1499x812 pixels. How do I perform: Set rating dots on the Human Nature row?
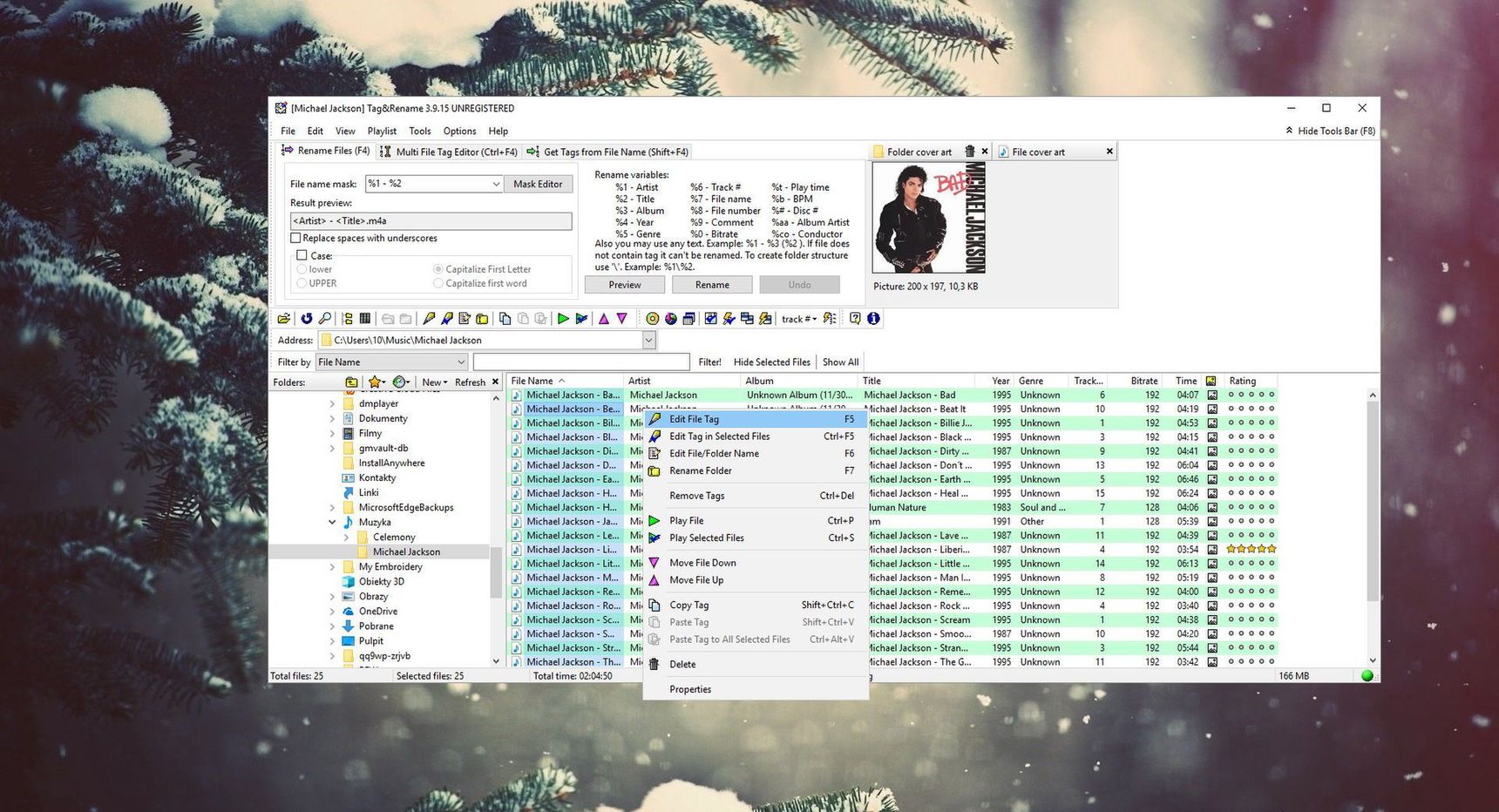[x=1251, y=508]
